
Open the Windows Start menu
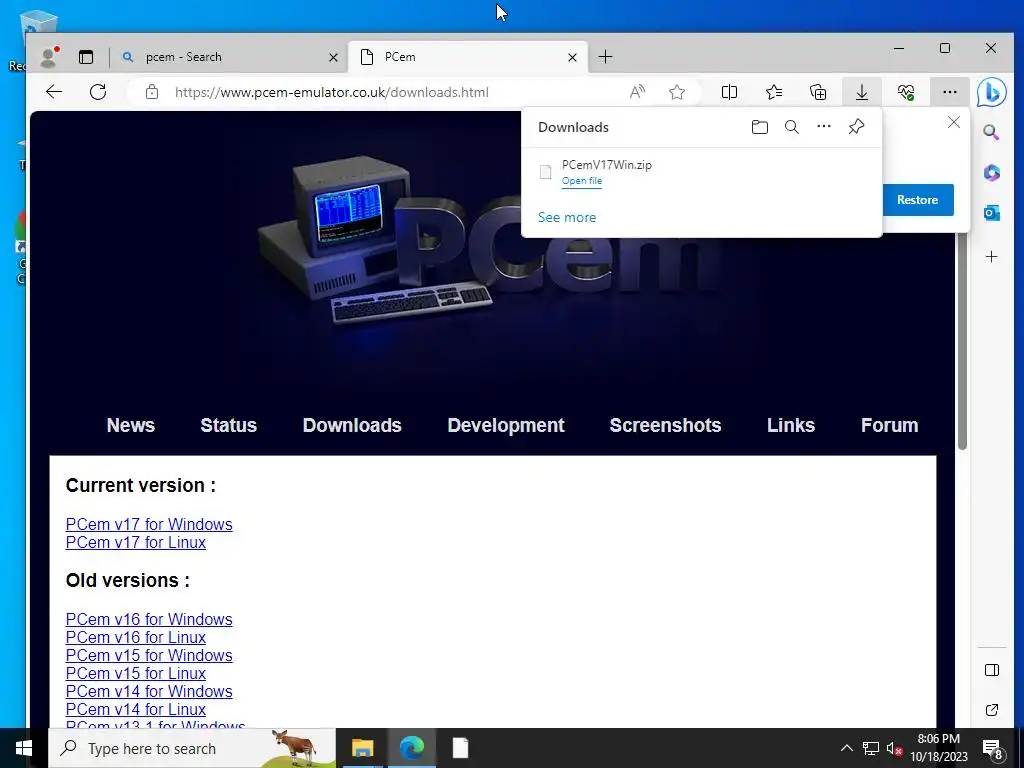tap(24, 748)
